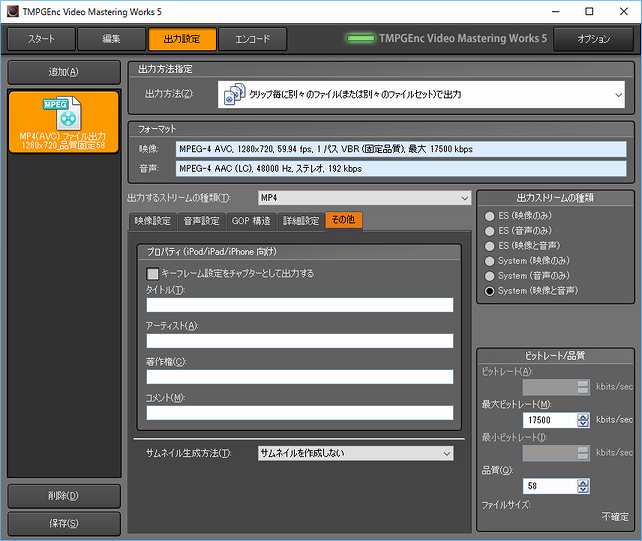Click the 著作権 input field
This screenshot has height=541, width=642.
pos(300,377)
